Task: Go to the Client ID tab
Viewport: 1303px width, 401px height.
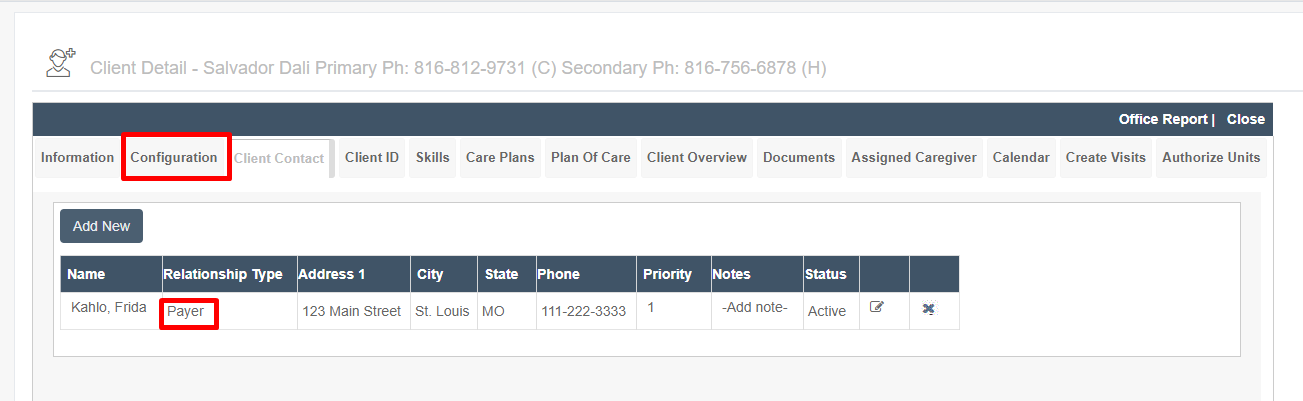Action: (372, 158)
